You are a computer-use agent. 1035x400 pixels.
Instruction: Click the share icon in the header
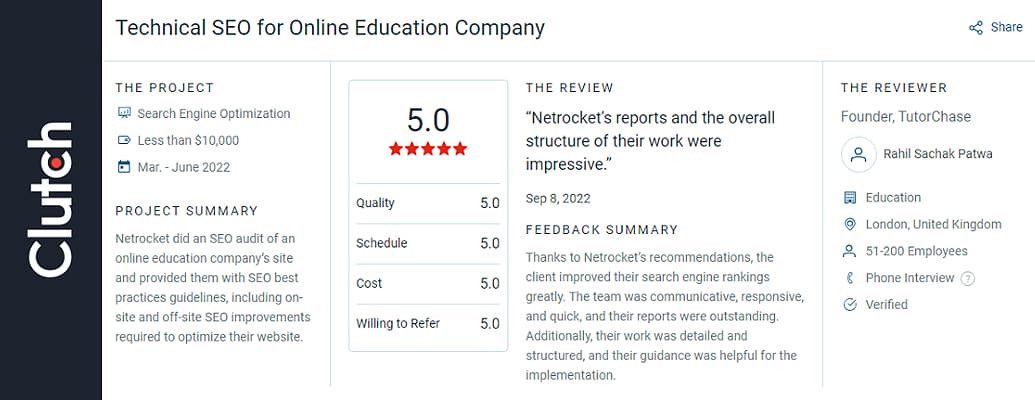[x=976, y=28]
